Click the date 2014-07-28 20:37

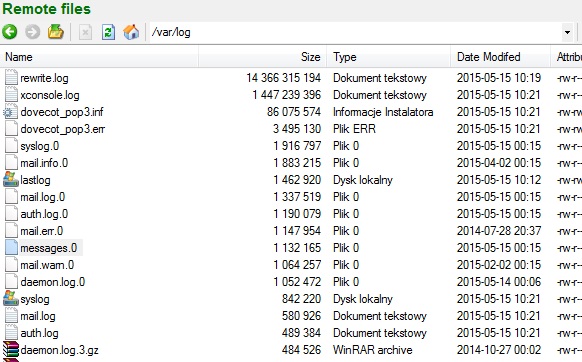499,231
